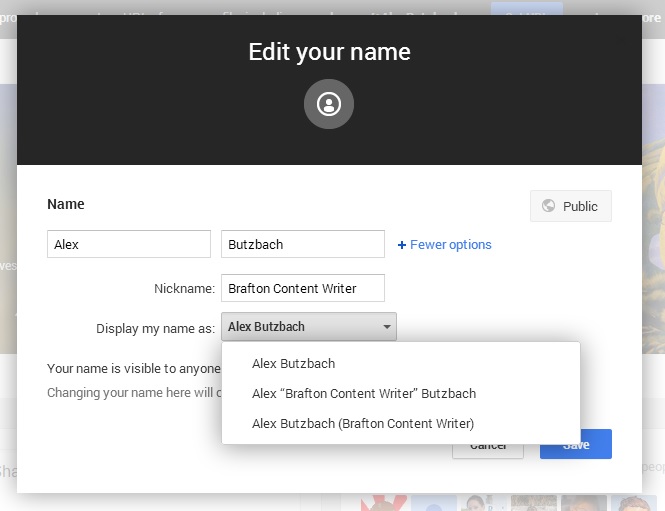Click the globe icon on the Public button
Viewport: 665px width, 511px height.
(548, 206)
